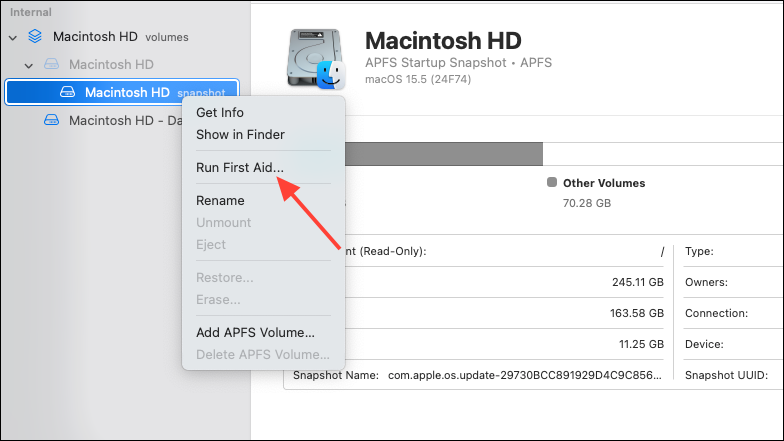Click the greyed Macintosh HD volume drive icon
Viewport: 784px width, 441px height.
[52, 64]
